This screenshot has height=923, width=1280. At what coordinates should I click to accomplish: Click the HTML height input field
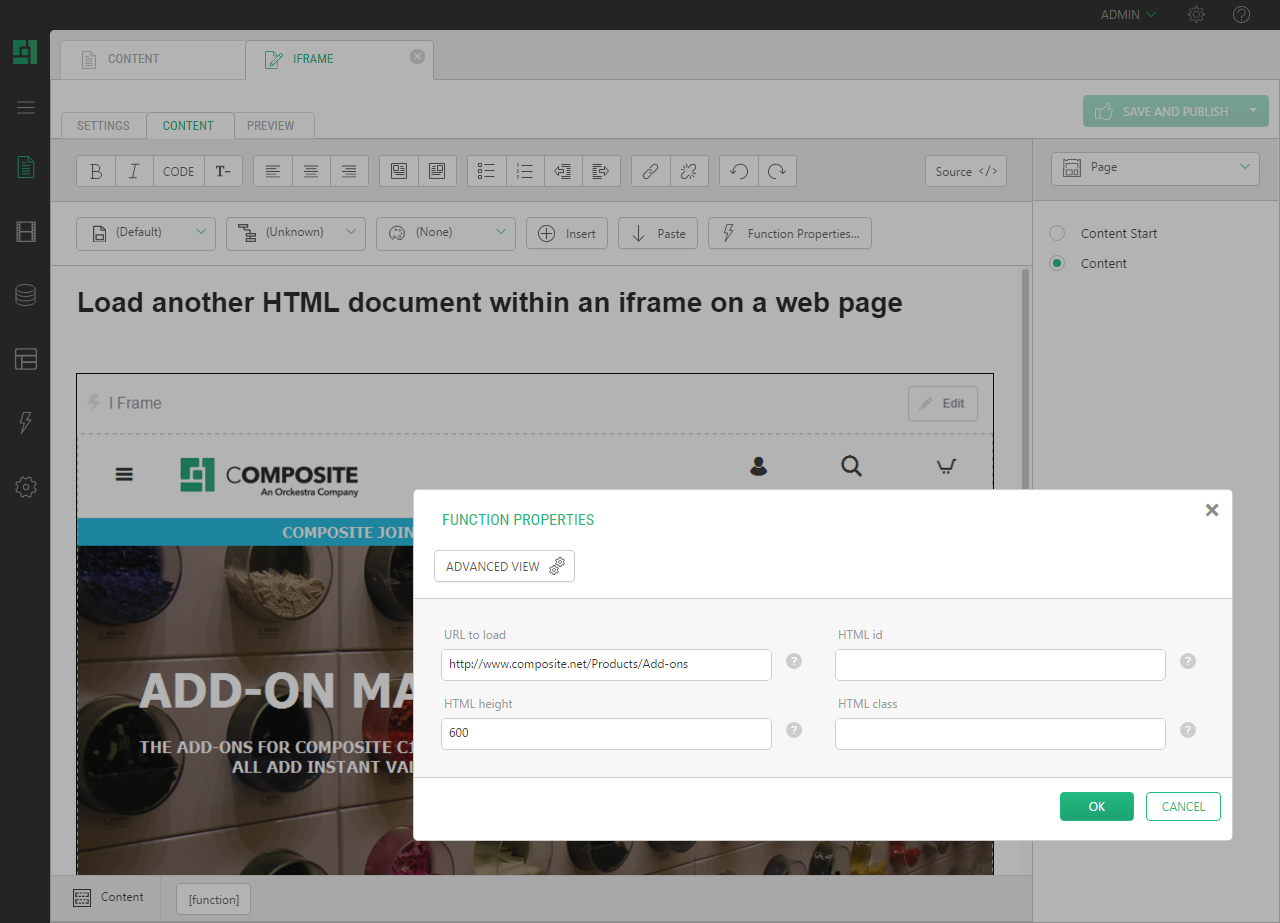click(606, 733)
